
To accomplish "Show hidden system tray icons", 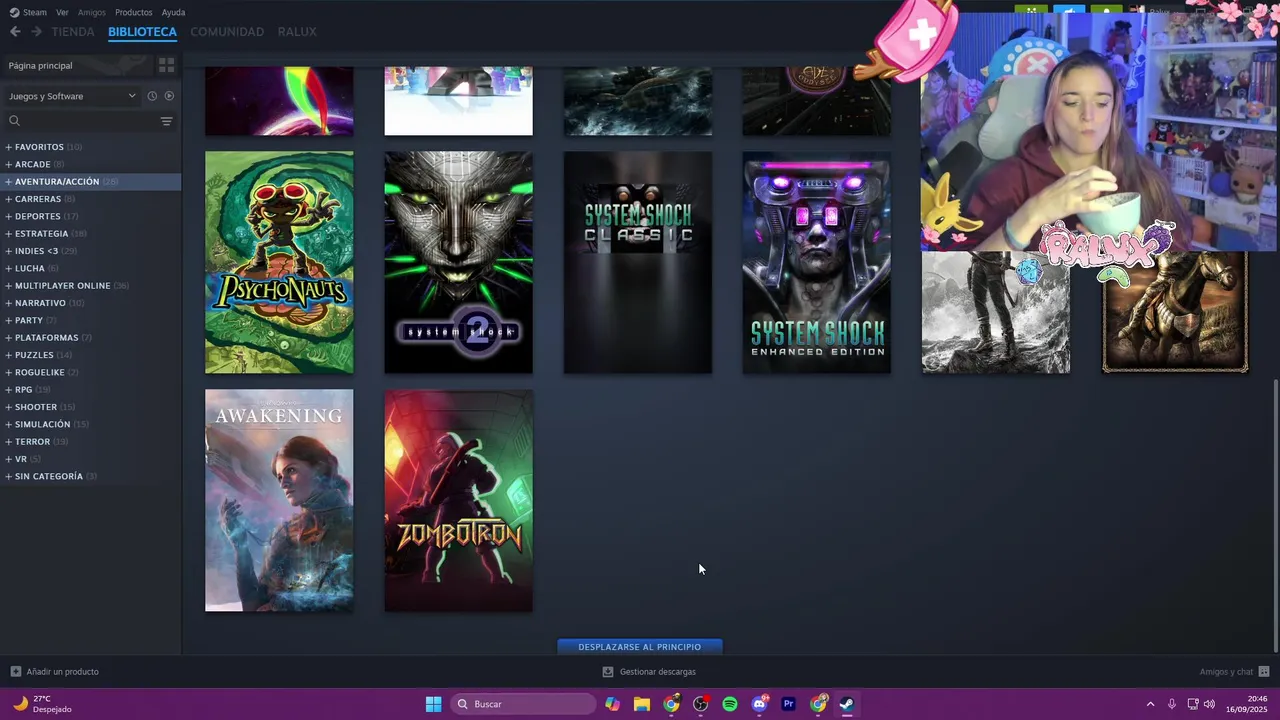I will point(1150,704).
